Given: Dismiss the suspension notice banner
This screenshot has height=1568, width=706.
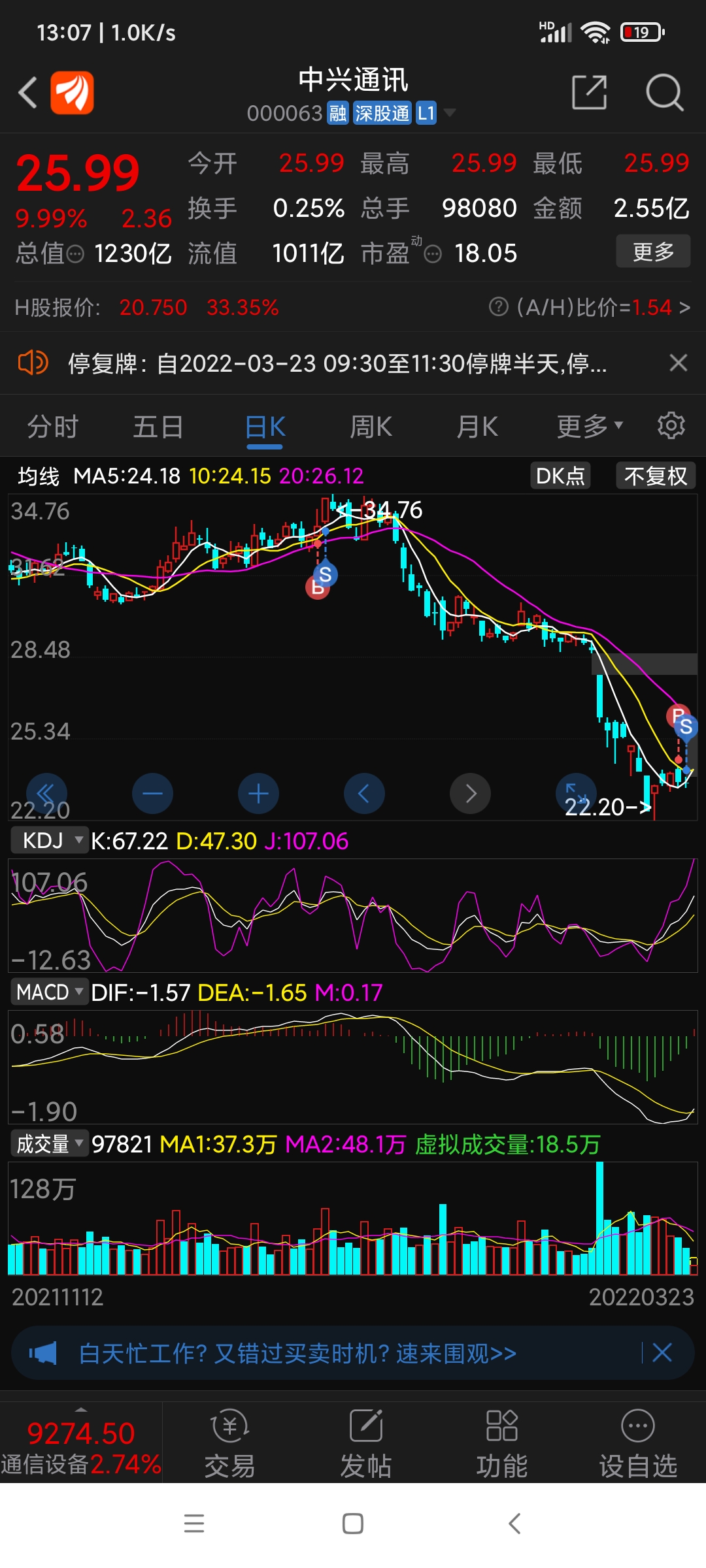Looking at the screenshot, I should click(x=679, y=363).
